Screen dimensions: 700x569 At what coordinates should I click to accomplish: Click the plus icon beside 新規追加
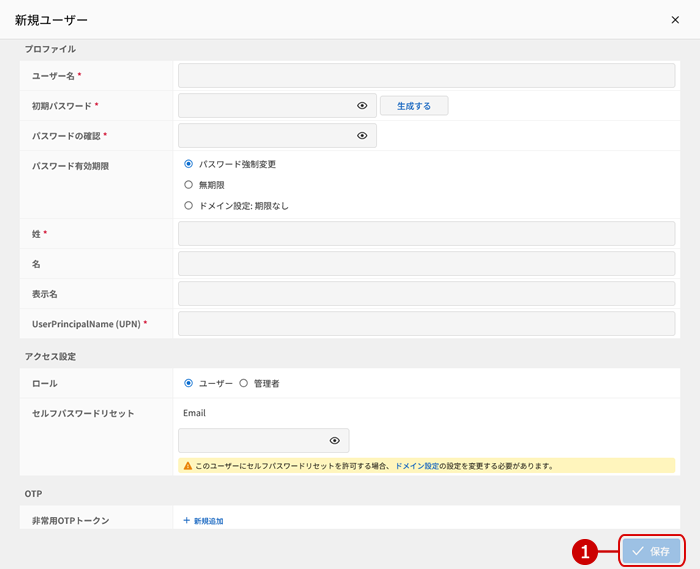pyautogui.click(x=187, y=520)
